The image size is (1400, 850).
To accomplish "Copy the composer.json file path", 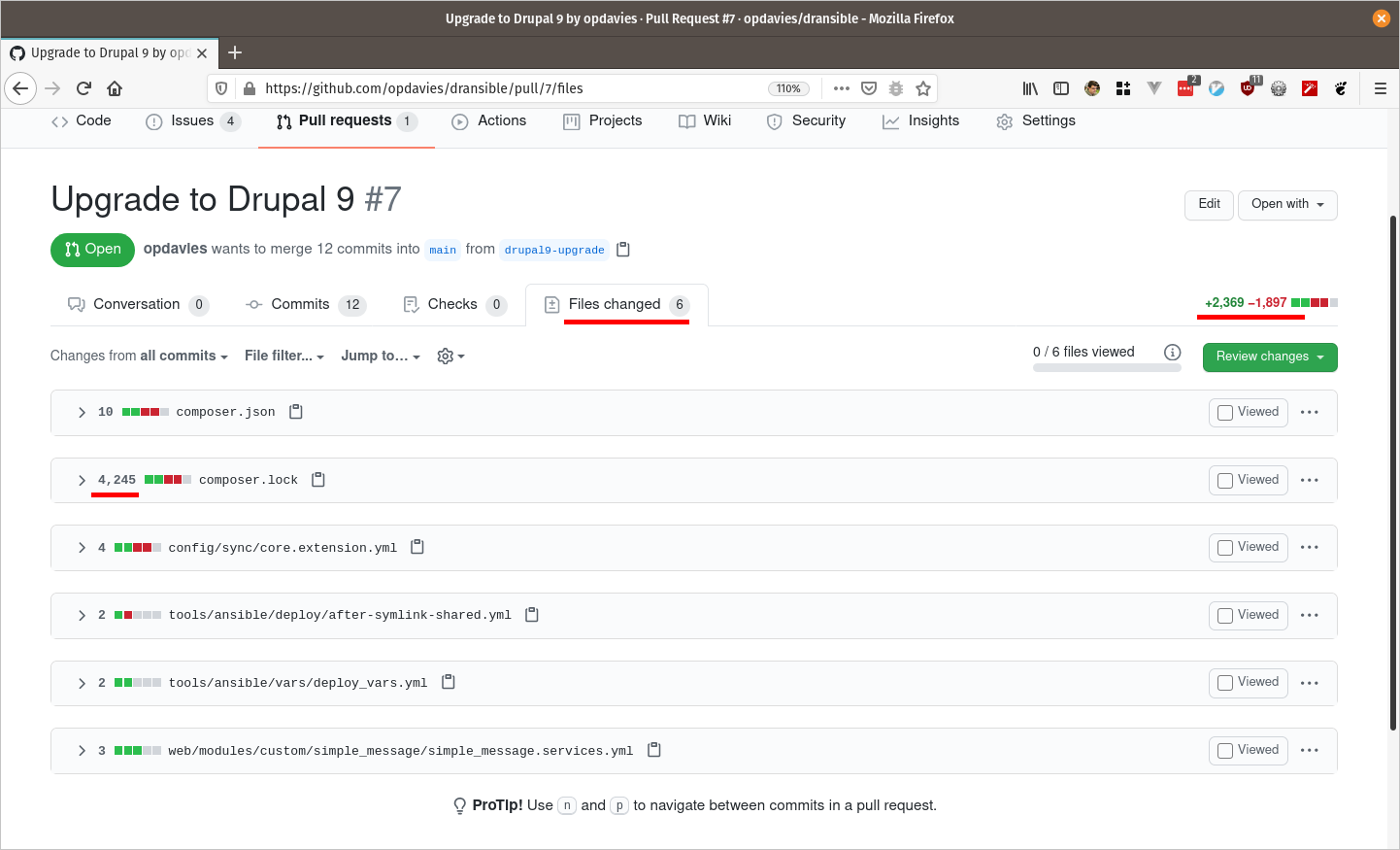I will tap(296, 412).
